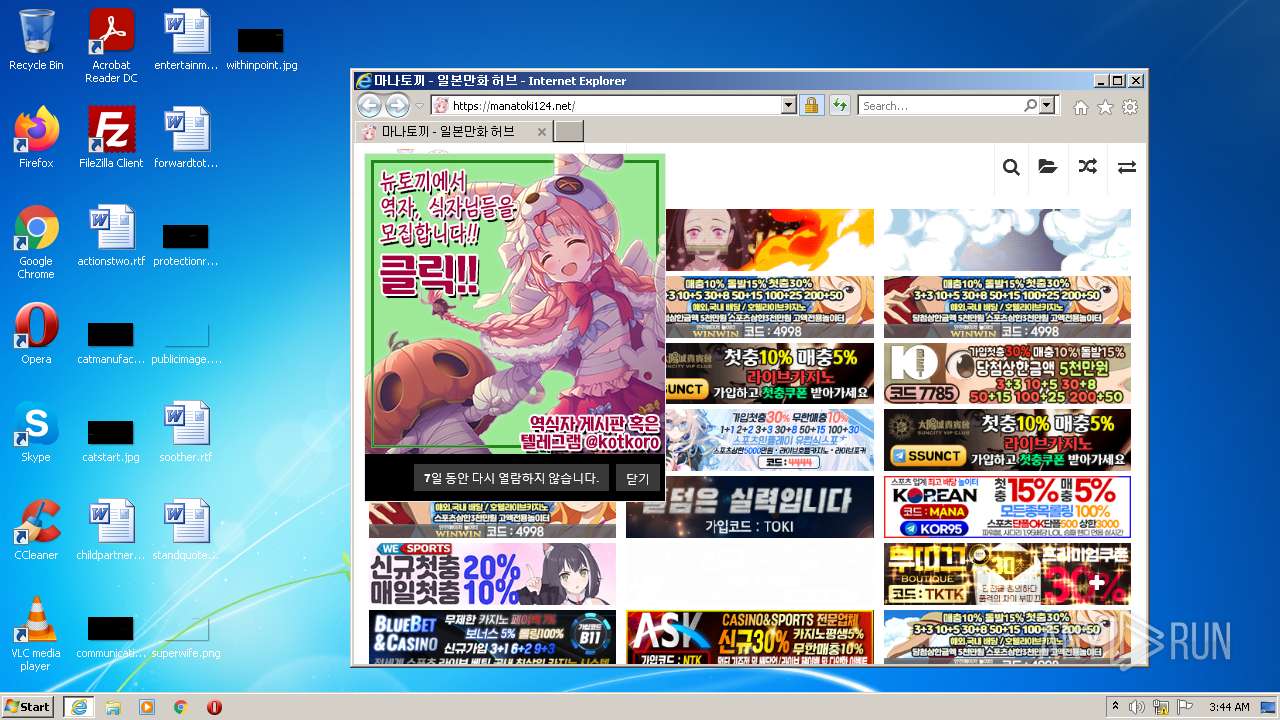Open recent pages dropdown next to Forward

[x=420, y=106]
